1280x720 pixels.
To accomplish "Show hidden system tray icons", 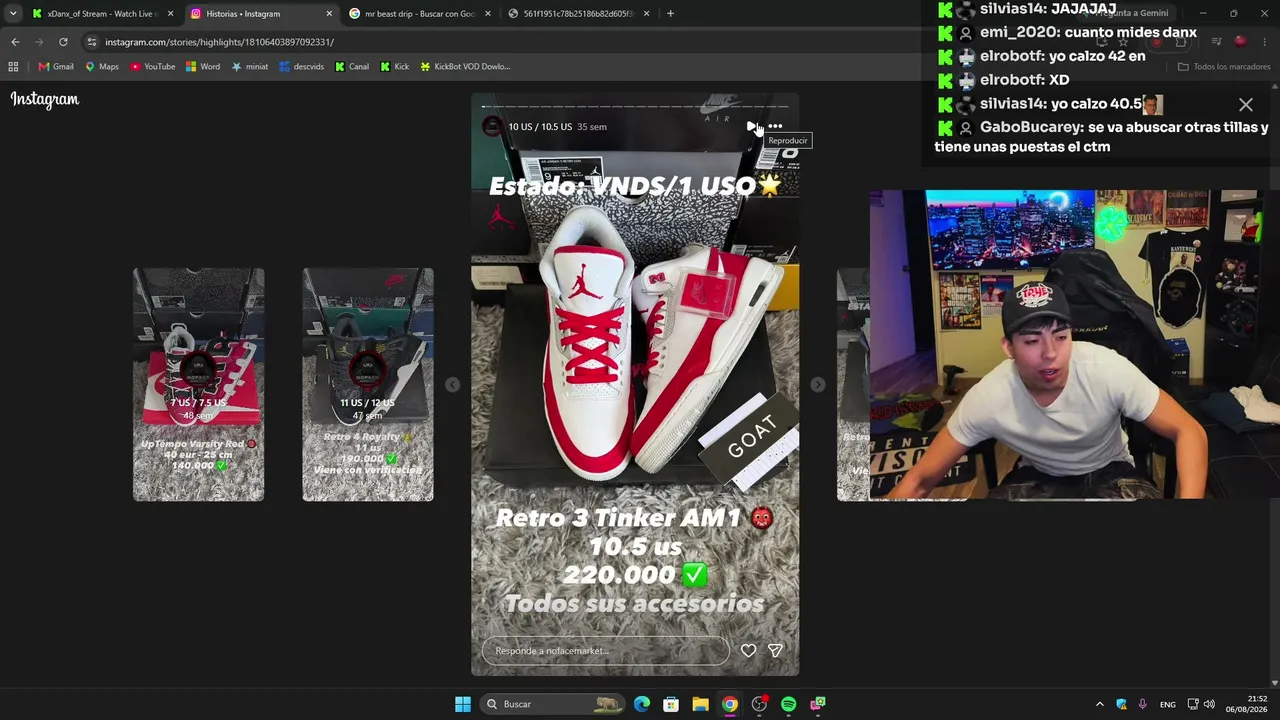I will coord(1100,704).
